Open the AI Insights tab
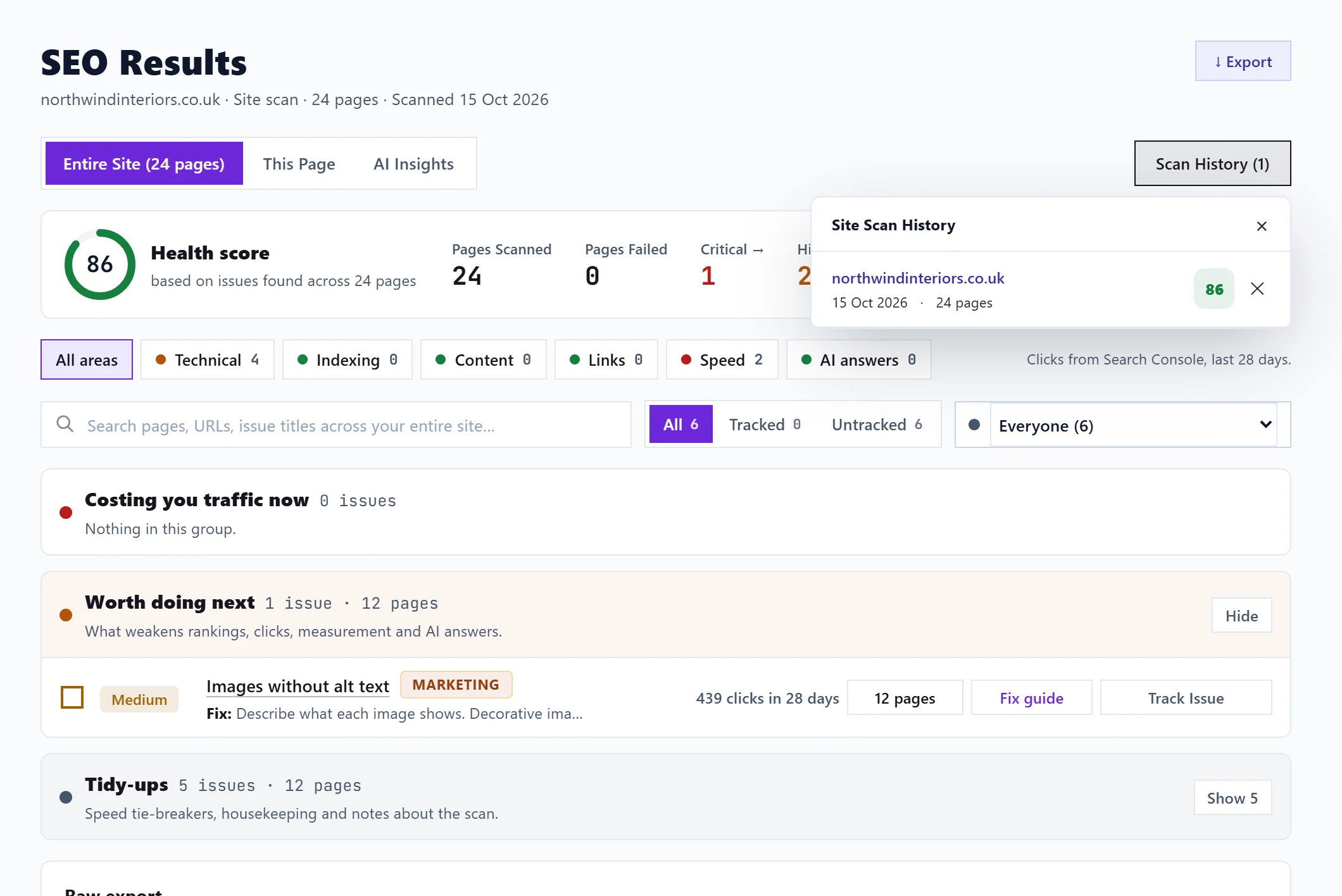Image resolution: width=1342 pixels, height=896 pixels. click(413, 163)
